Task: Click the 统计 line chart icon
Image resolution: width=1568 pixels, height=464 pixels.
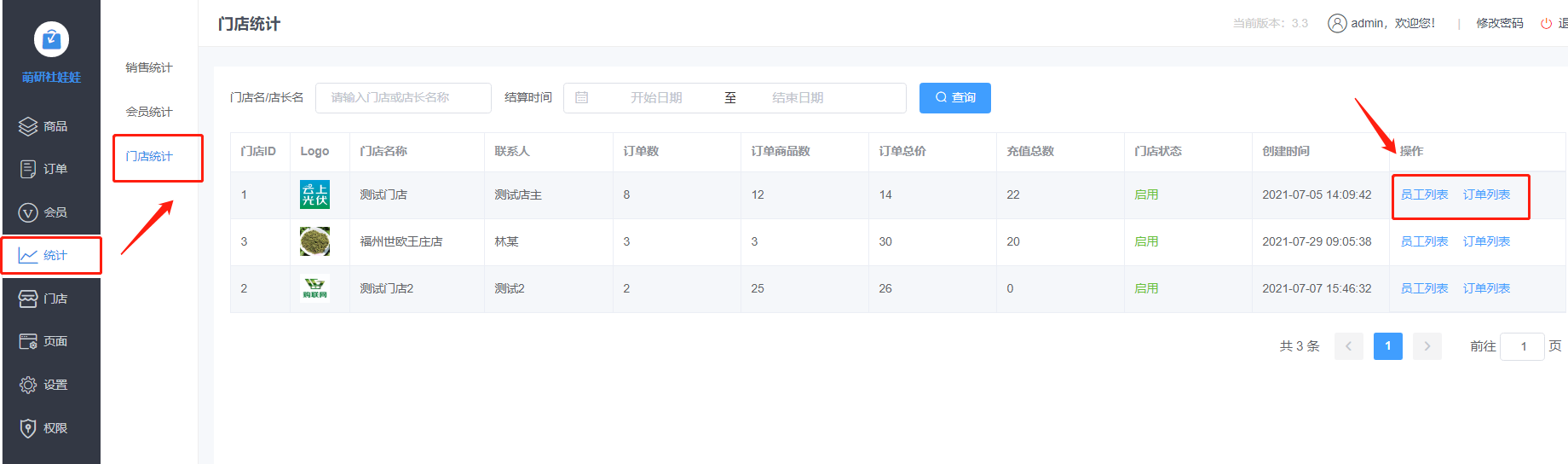Action: [x=28, y=255]
